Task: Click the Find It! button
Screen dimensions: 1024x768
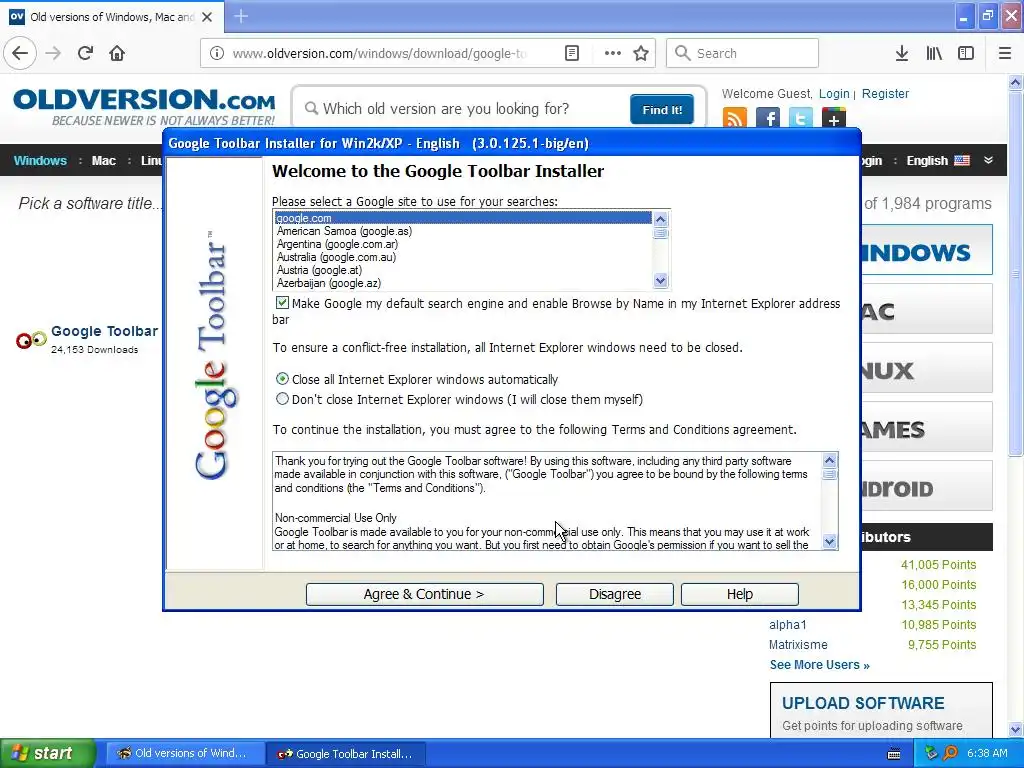Action: coord(662,109)
